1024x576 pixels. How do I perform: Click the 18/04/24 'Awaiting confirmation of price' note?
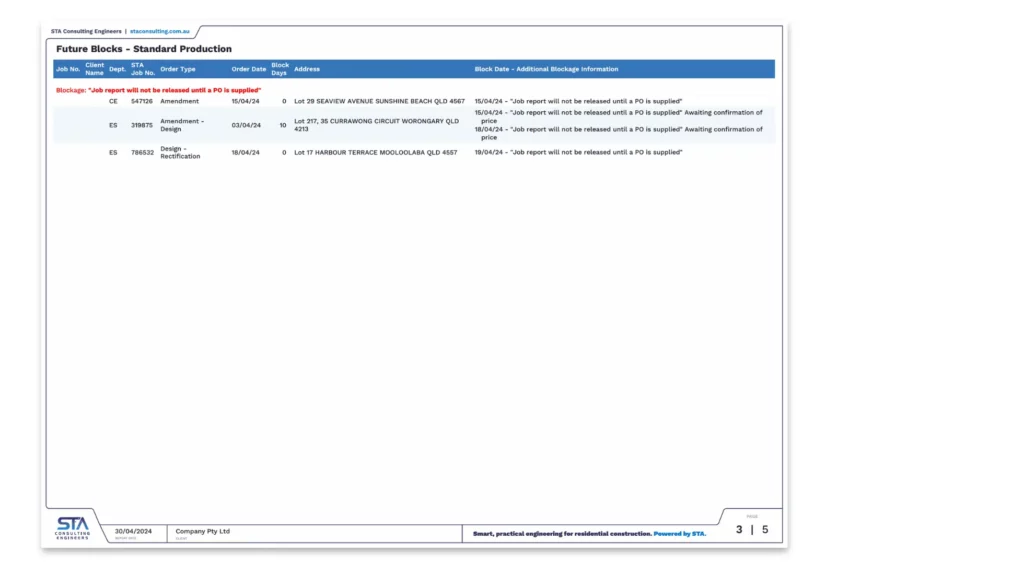click(618, 133)
